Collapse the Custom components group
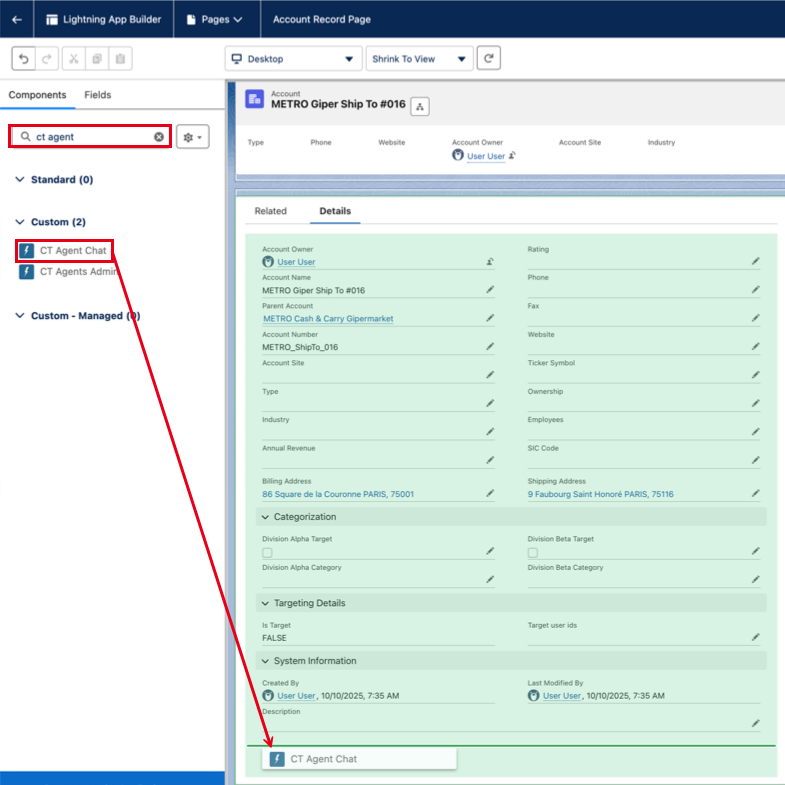785x785 pixels. point(21,222)
